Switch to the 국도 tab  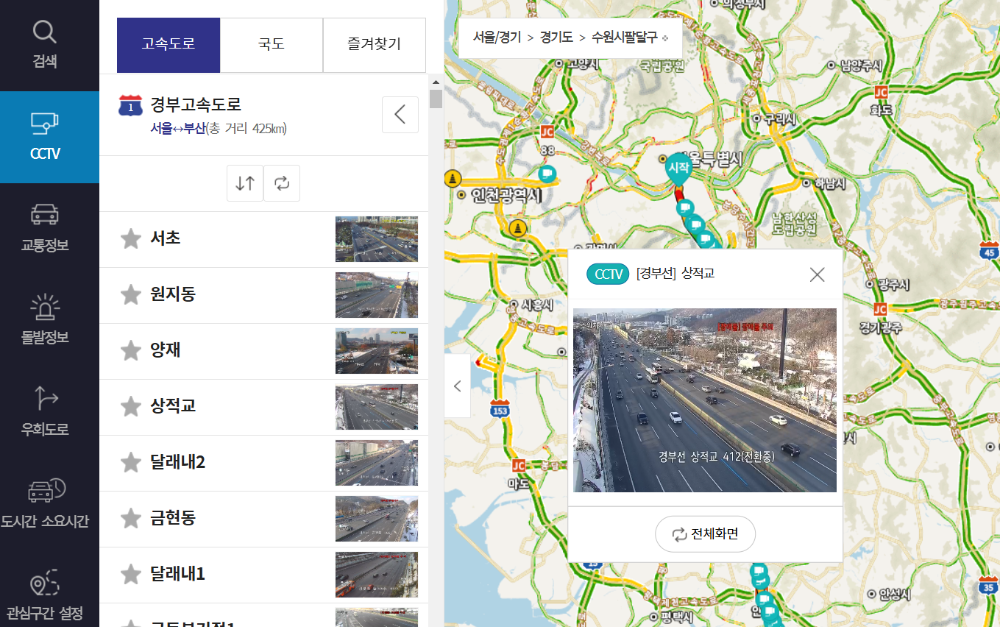(x=271, y=45)
